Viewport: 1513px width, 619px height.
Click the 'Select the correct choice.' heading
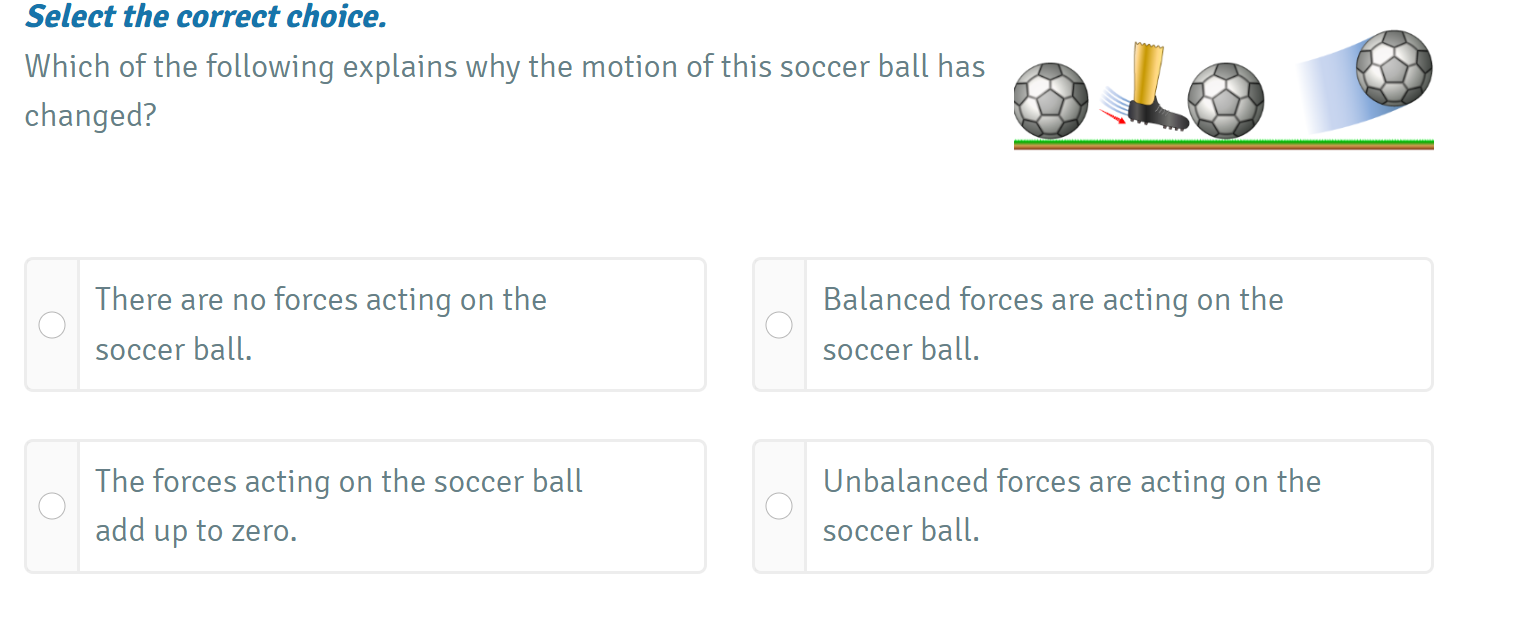click(x=206, y=17)
